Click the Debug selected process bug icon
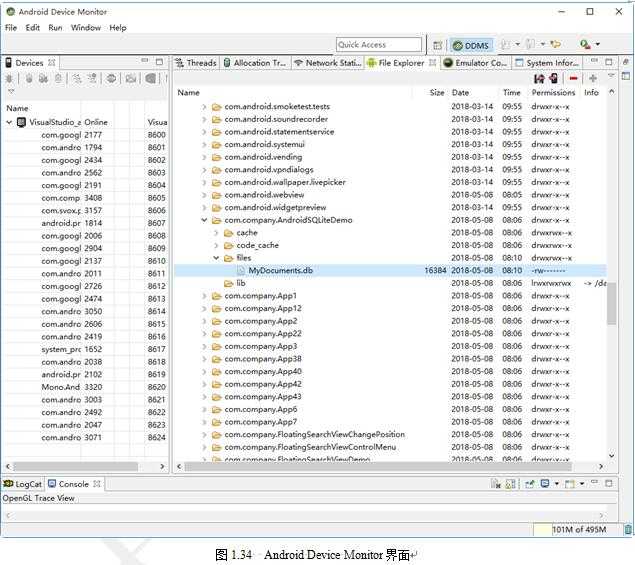 (9, 79)
